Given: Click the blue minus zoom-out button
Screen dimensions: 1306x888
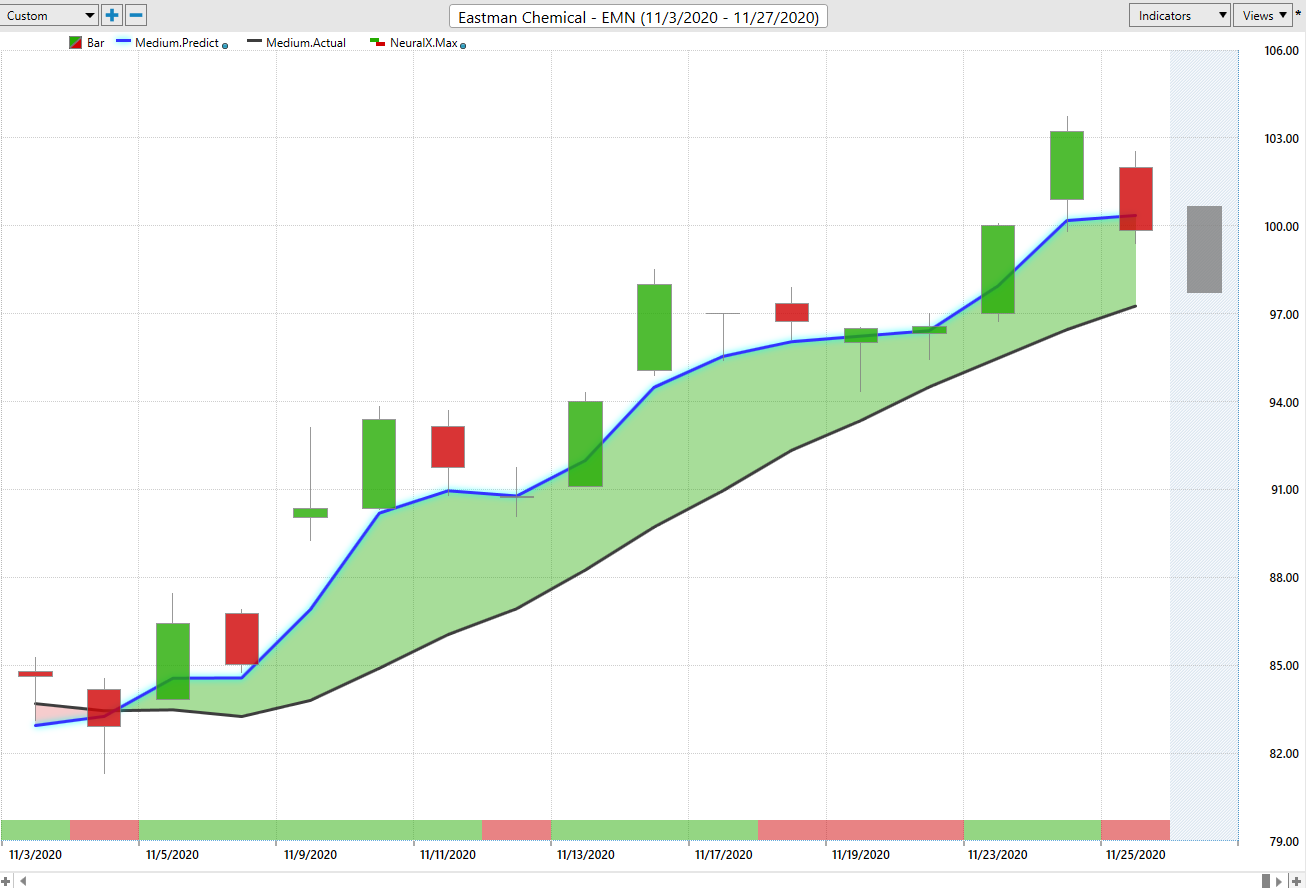Looking at the screenshot, I should (x=136, y=15).
